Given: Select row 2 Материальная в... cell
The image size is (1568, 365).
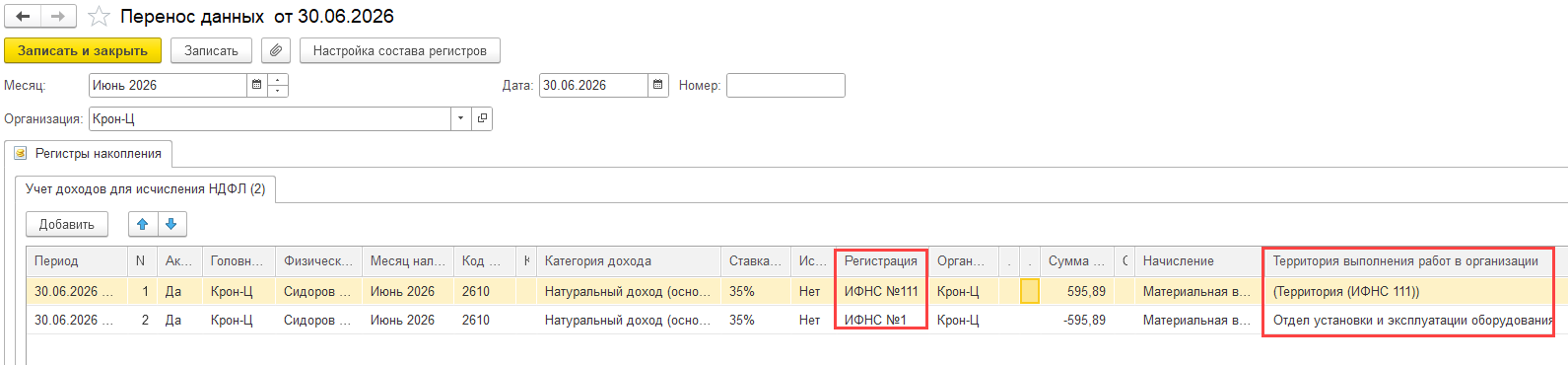Looking at the screenshot, I should tap(1197, 320).
